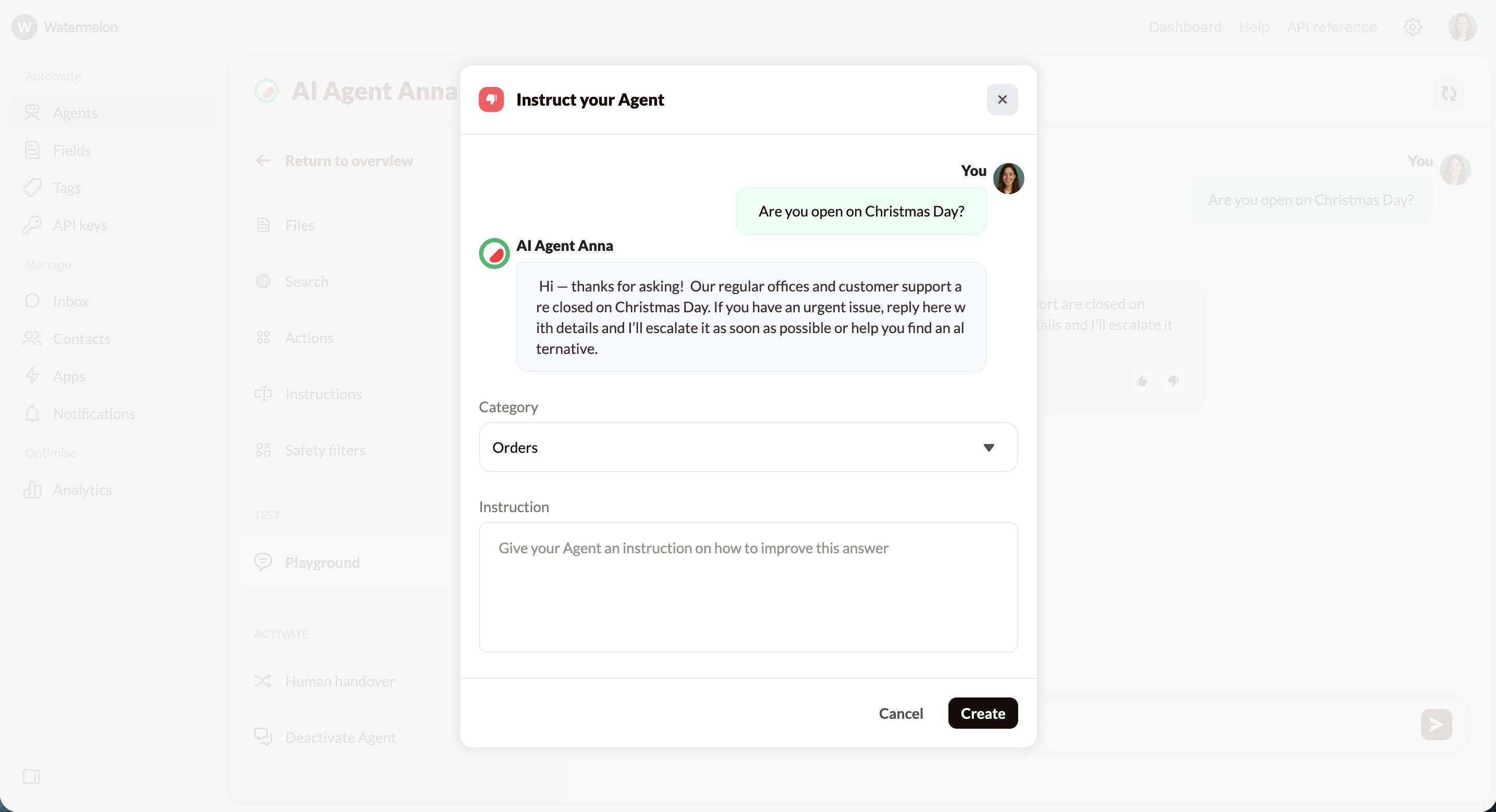Open the Tags section

coord(66,187)
